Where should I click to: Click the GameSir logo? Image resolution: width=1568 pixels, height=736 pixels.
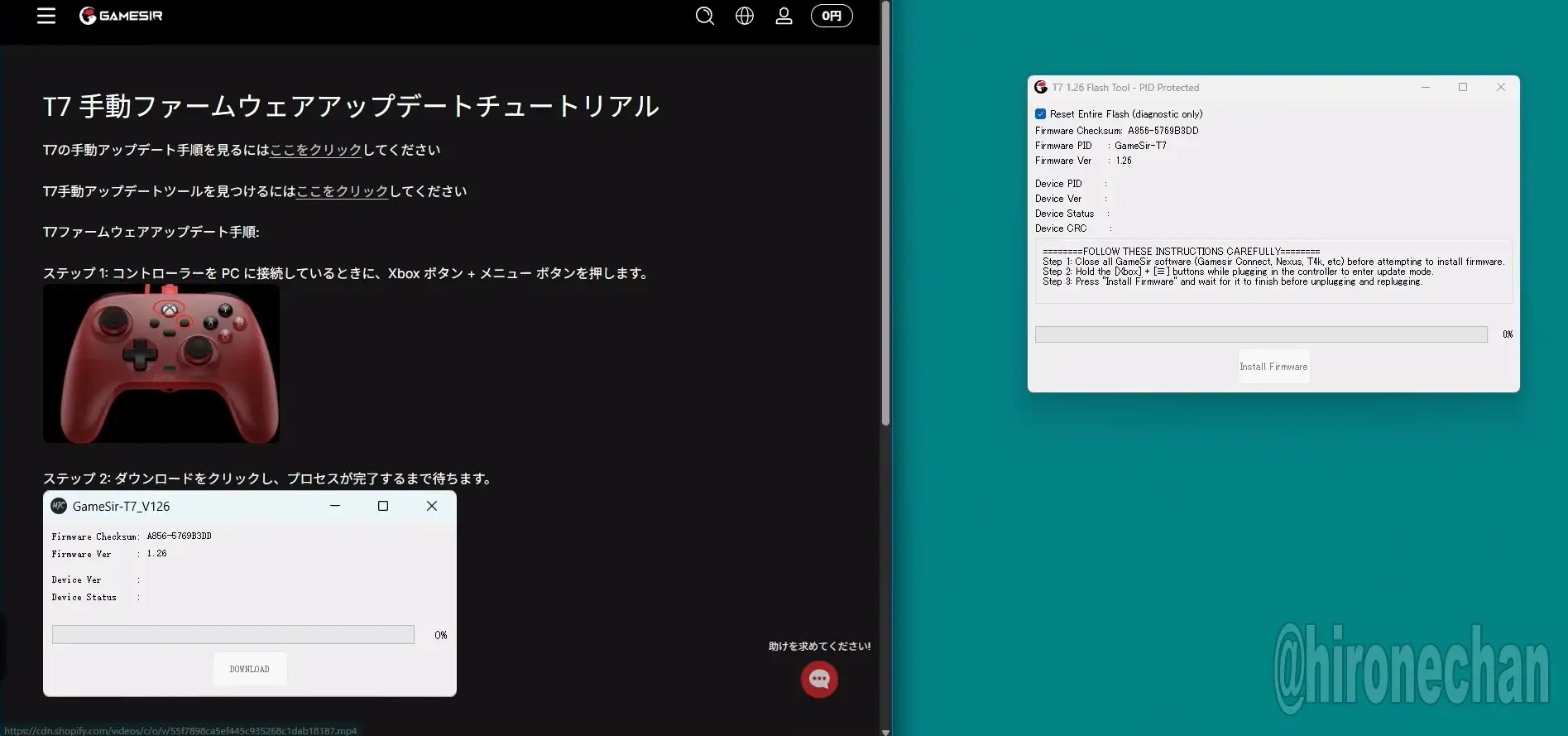click(121, 16)
